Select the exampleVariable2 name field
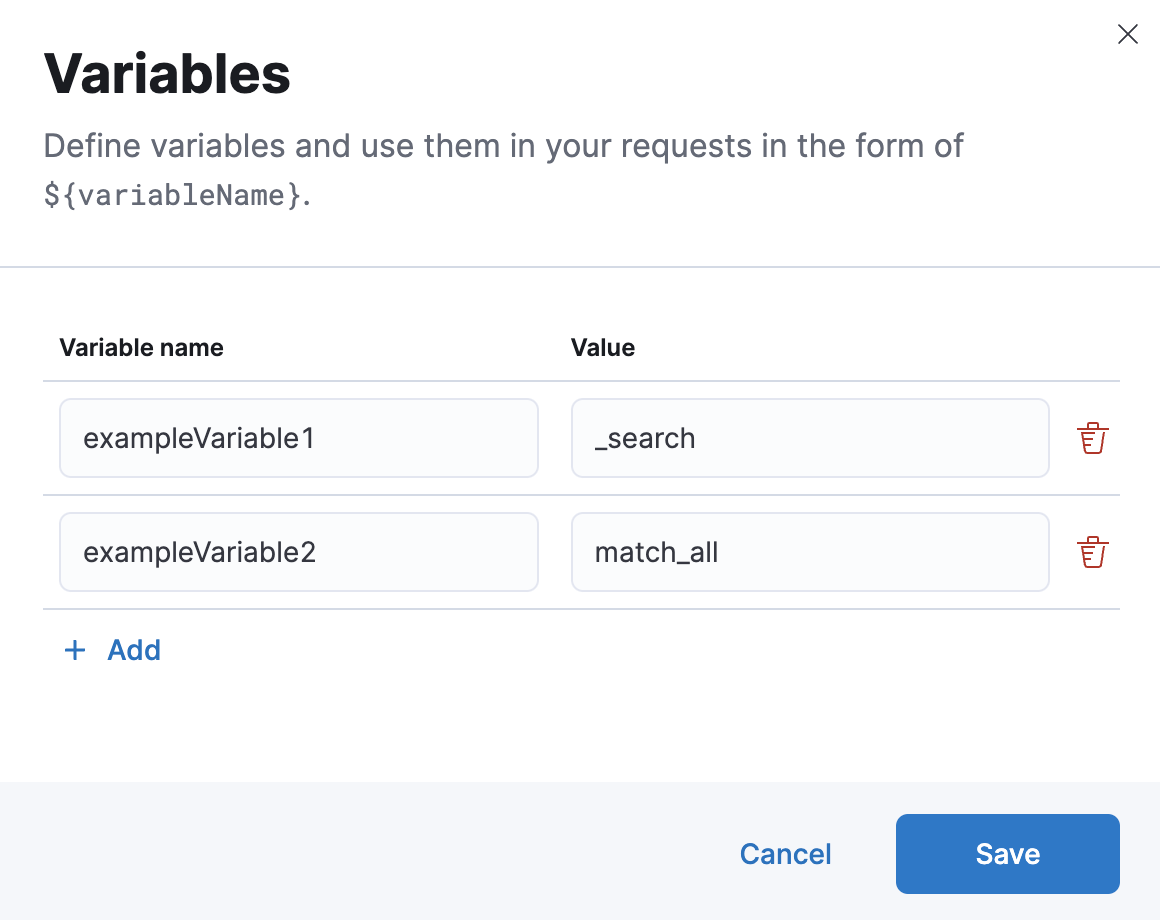1160x920 pixels. (298, 551)
